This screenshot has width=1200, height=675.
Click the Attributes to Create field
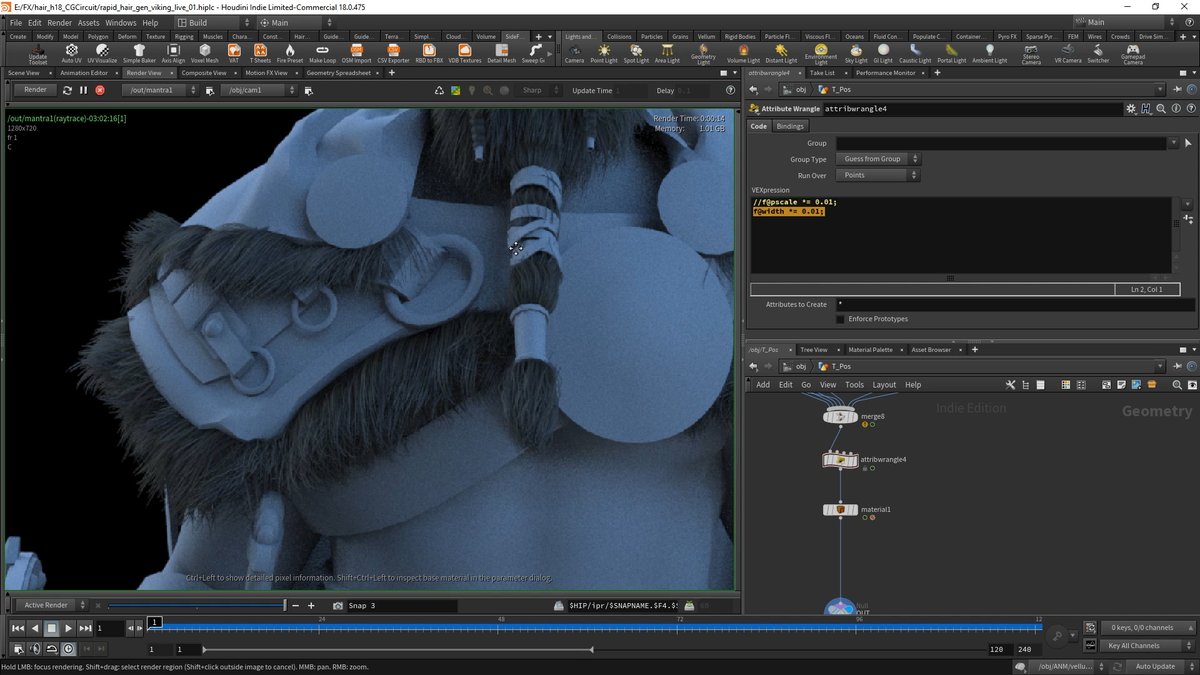click(1014, 304)
